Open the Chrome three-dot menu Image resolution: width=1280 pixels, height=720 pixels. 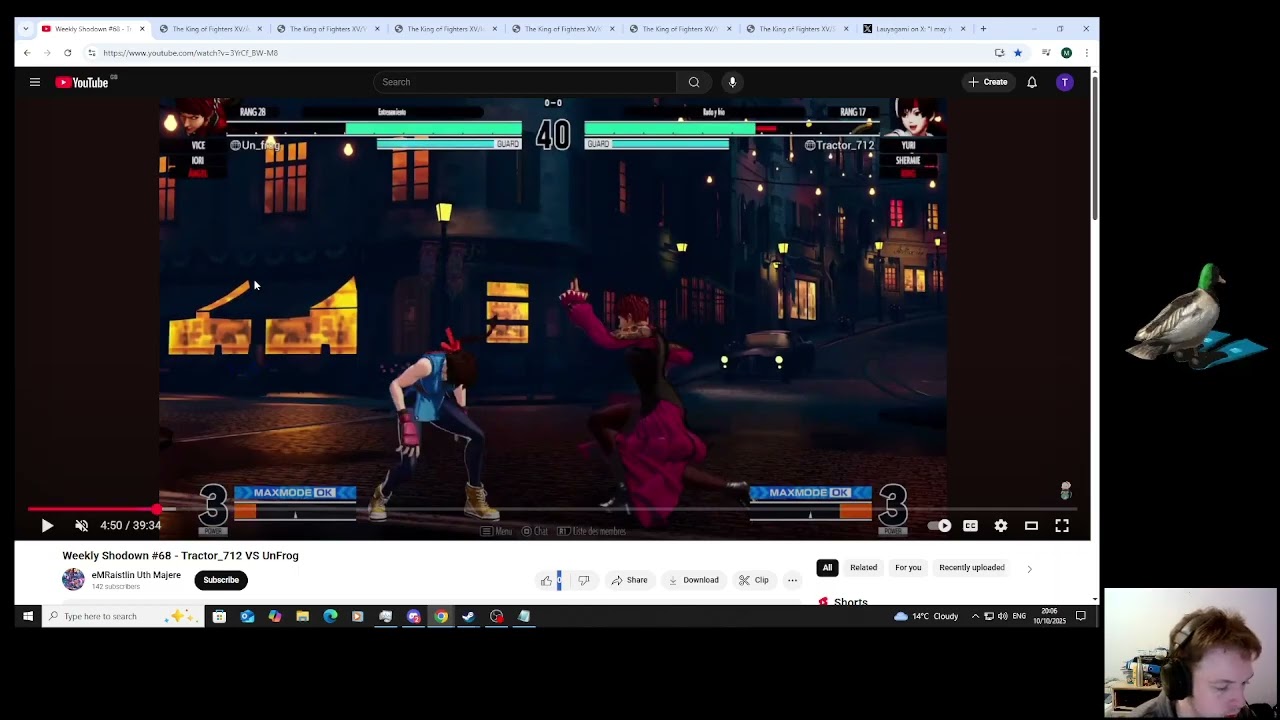coord(1086,53)
